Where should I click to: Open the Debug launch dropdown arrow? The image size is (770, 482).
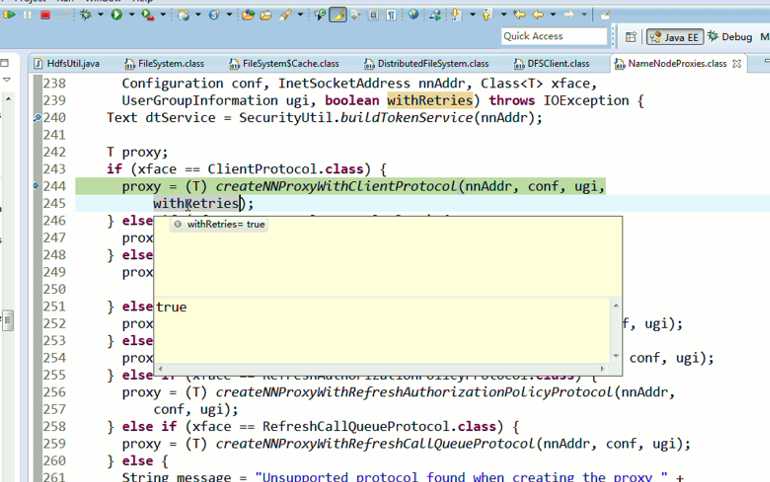[x=100, y=15]
